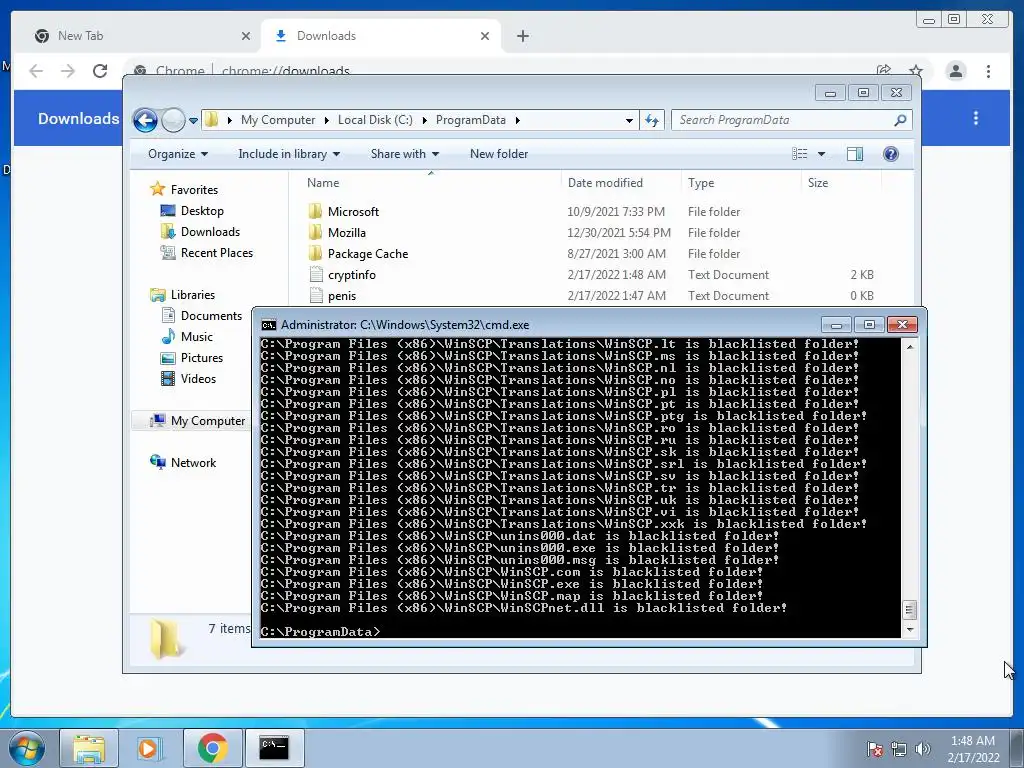Close the Downloads Chrome tab
This screenshot has height=768, width=1024.
[x=485, y=37]
